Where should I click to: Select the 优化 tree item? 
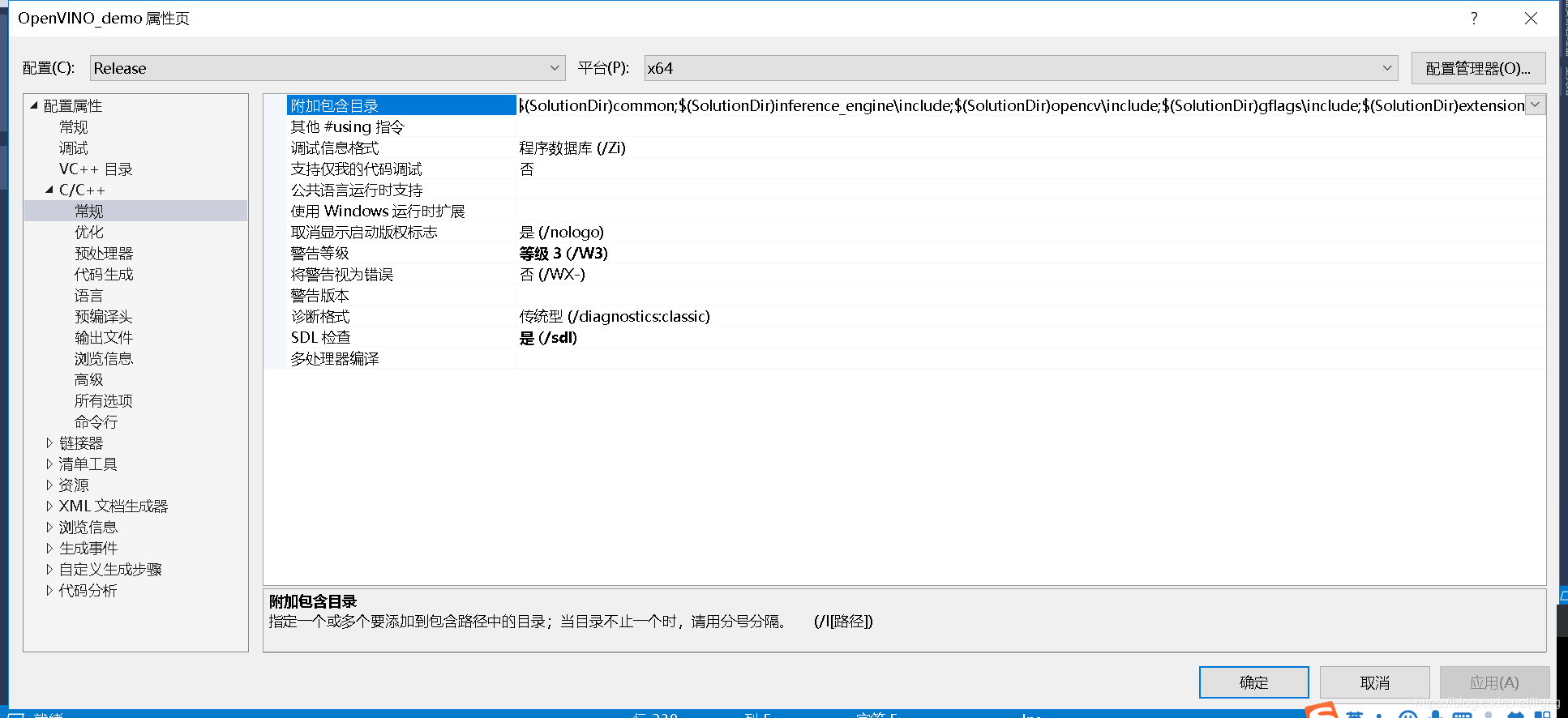tap(89, 232)
